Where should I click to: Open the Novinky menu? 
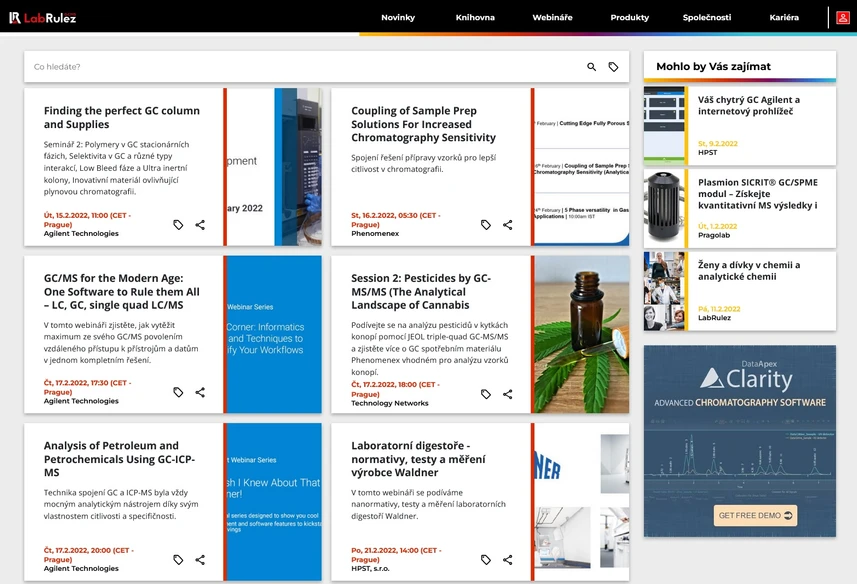pyautogui.click(x=398, y=17)
